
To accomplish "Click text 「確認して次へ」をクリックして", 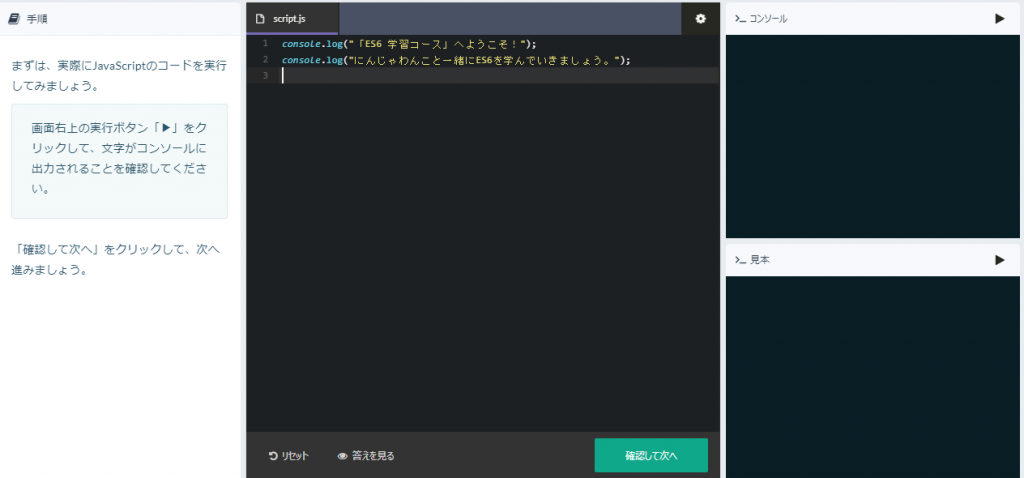I will tap(102, 249).
